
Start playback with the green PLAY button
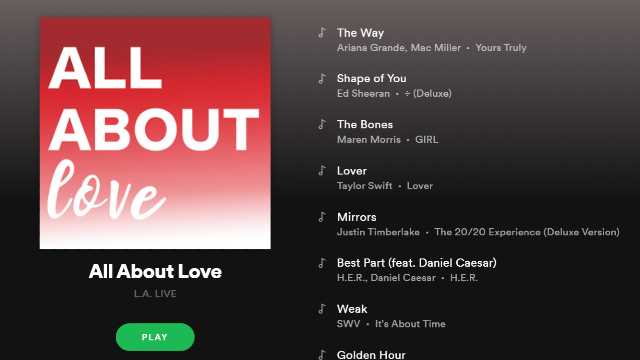155,337
